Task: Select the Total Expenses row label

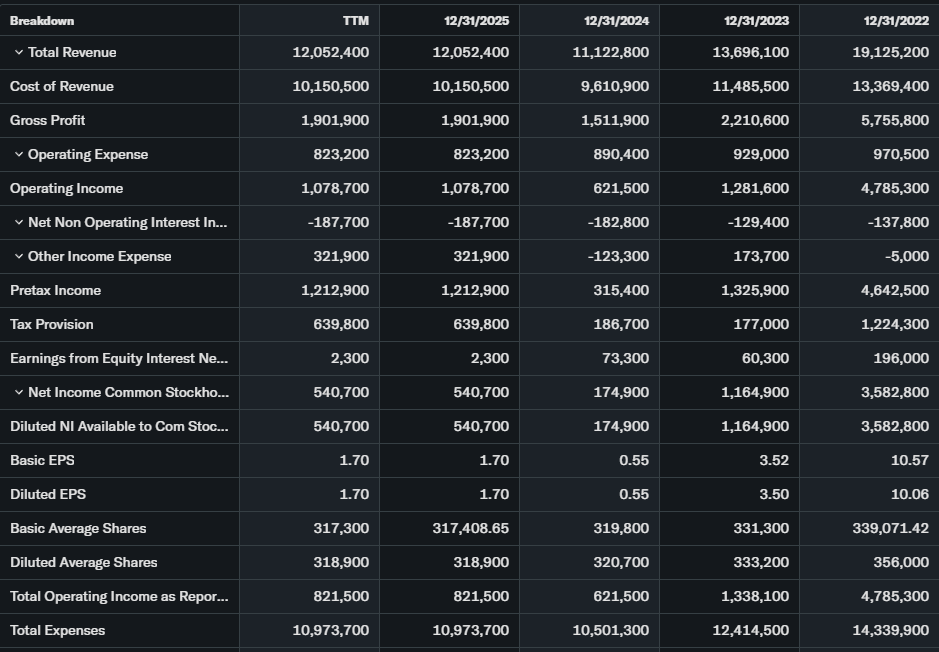Action: tap(58, 630)
